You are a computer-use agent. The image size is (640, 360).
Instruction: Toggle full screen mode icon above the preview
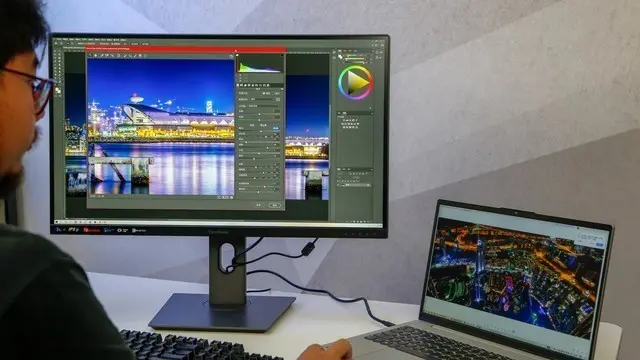pos(231,56)
